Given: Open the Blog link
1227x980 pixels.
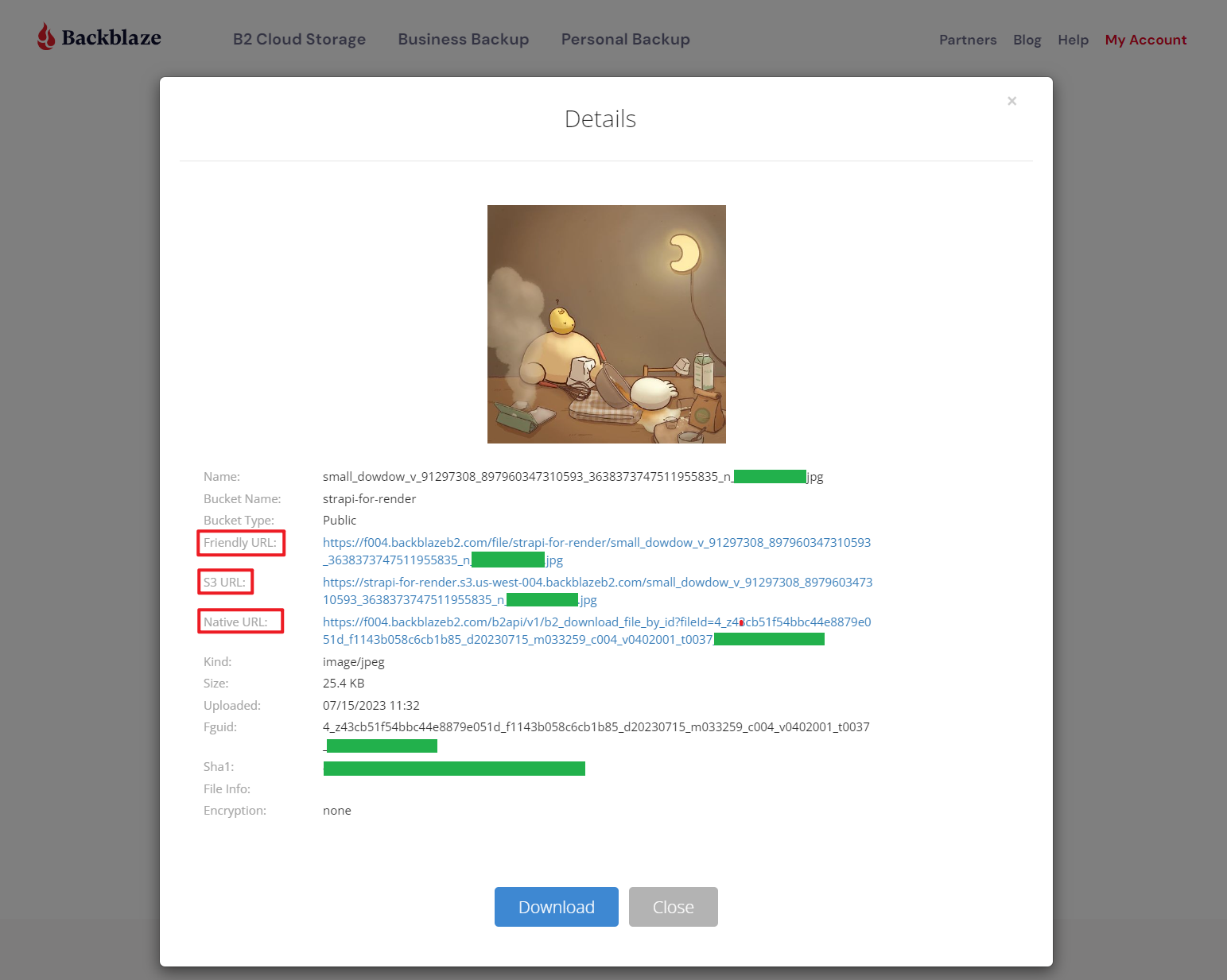Looking at the screenshot, I should pos(1027,40).
